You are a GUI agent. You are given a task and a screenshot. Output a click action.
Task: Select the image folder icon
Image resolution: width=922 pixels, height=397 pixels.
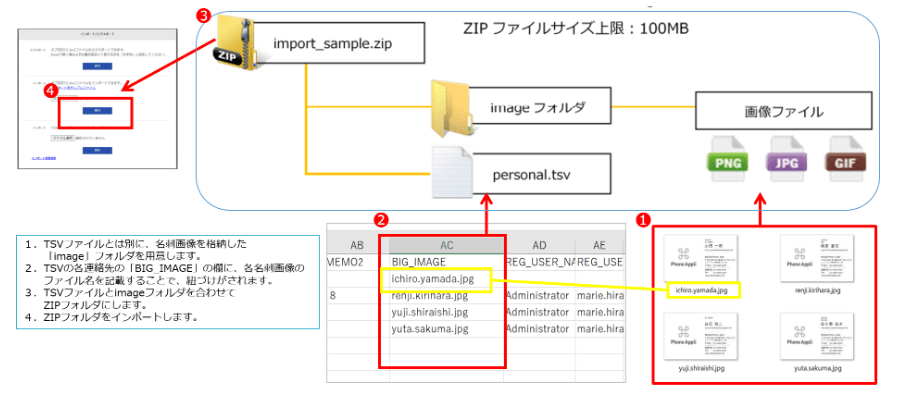[451, 106]
